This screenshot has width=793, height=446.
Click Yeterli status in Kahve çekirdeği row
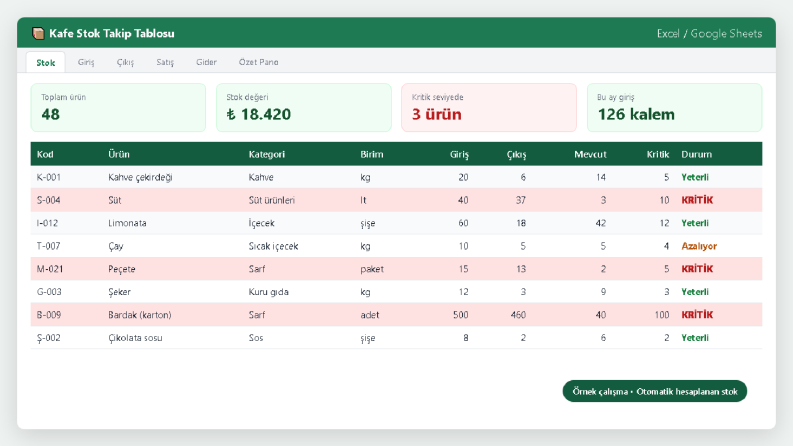pos(695,177)
